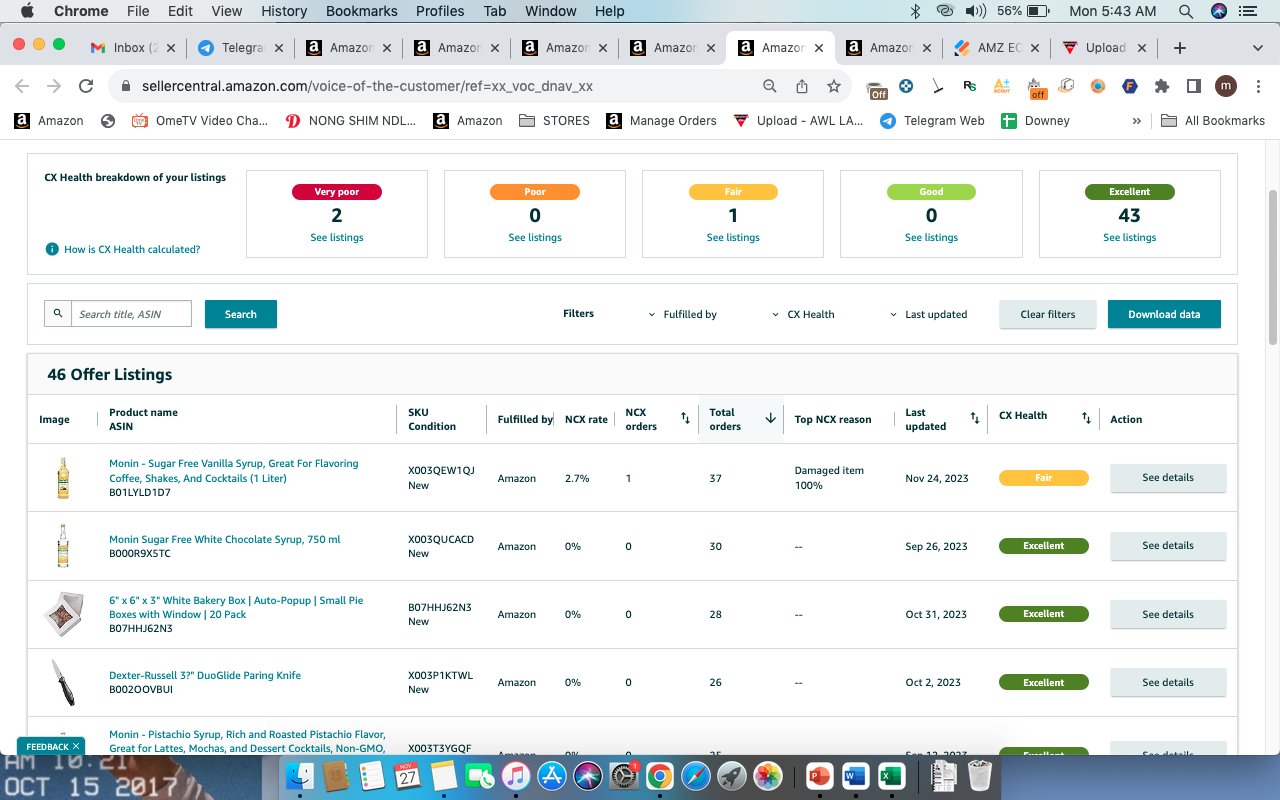Screen dimensions: 1280x800
Task: Open the Manage Orders bookmark
Action: coord(661,120)
